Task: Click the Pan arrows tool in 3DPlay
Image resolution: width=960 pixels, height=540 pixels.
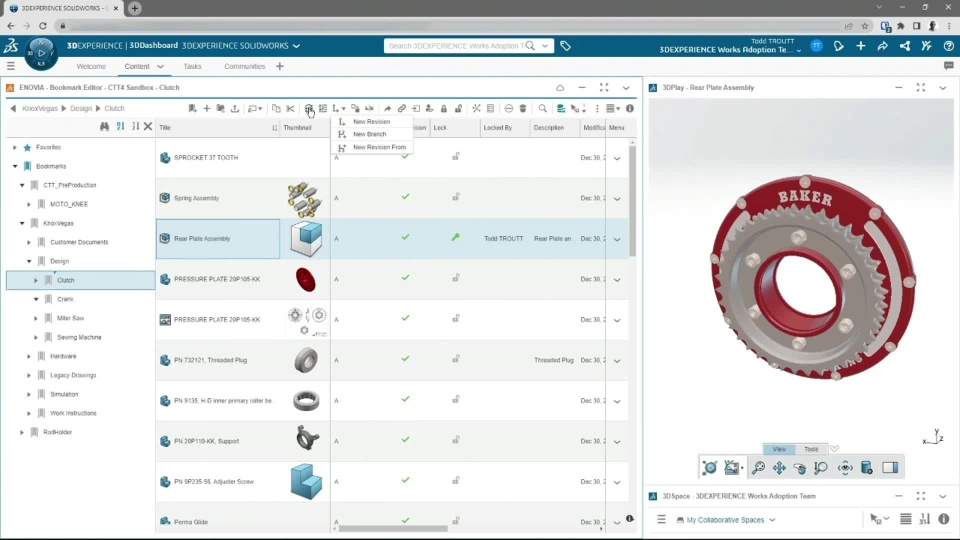Action: coord(779,468)
